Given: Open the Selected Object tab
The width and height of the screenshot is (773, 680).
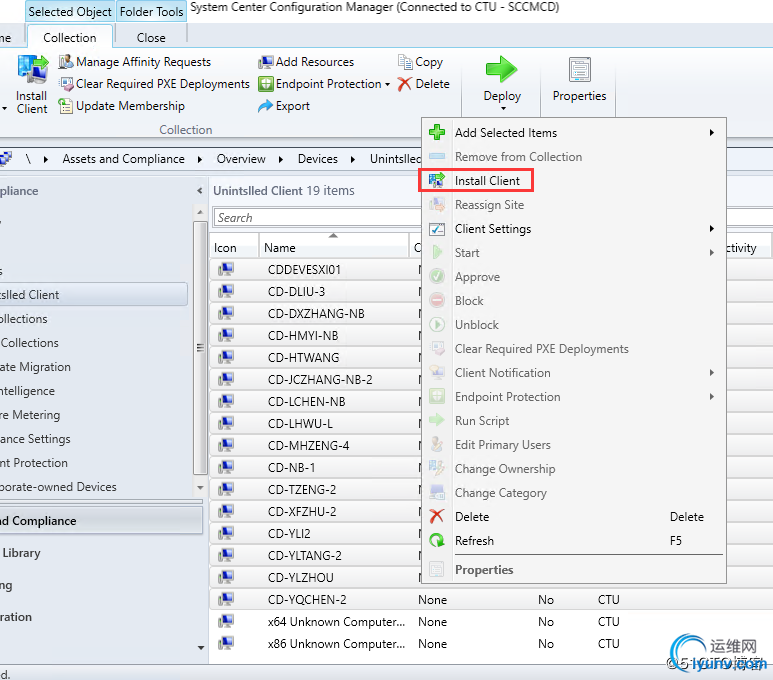Looking at the screenshot, I should (70, 11).
